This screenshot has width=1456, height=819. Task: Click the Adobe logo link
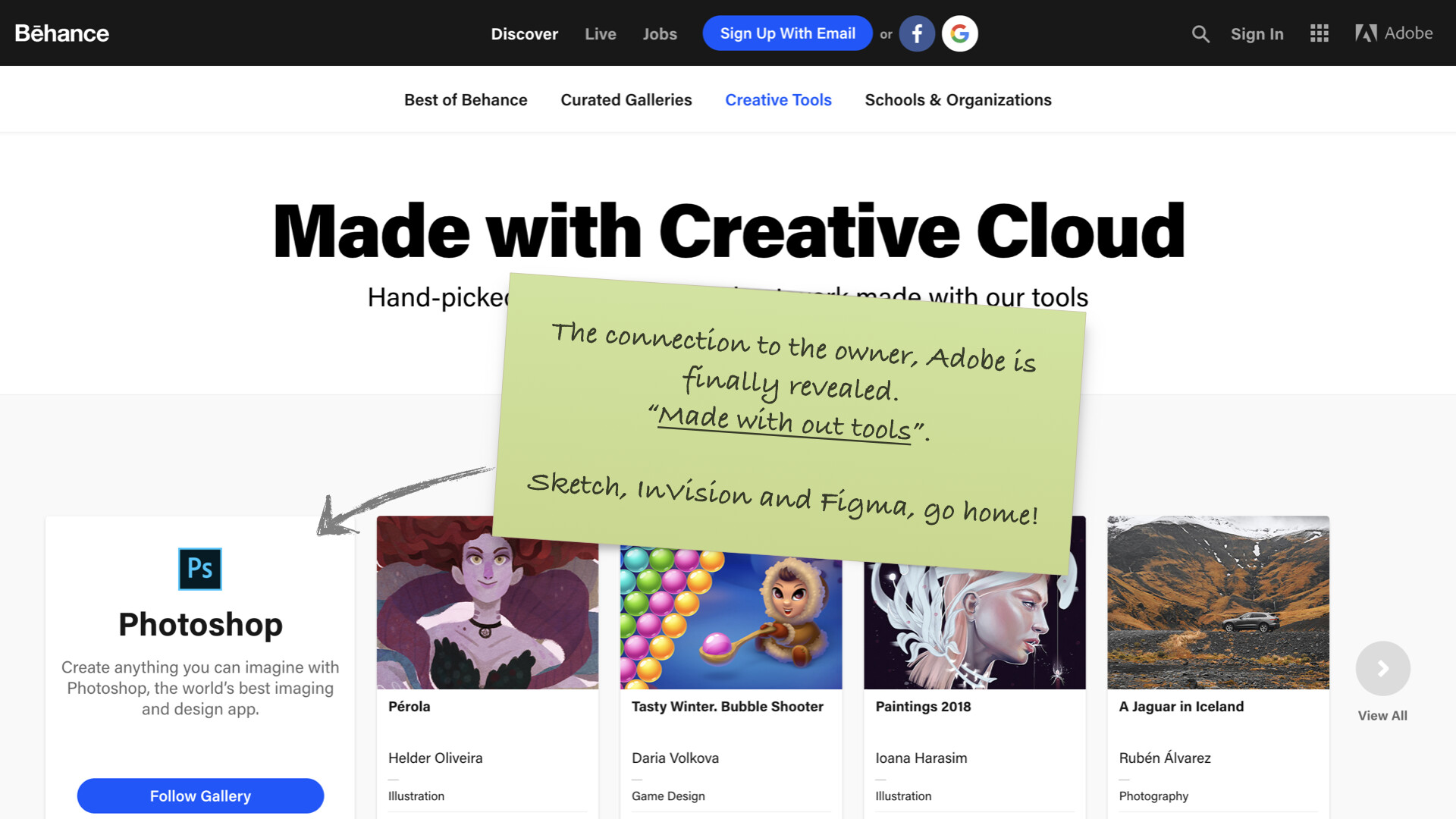click(x=1394, y=33)
